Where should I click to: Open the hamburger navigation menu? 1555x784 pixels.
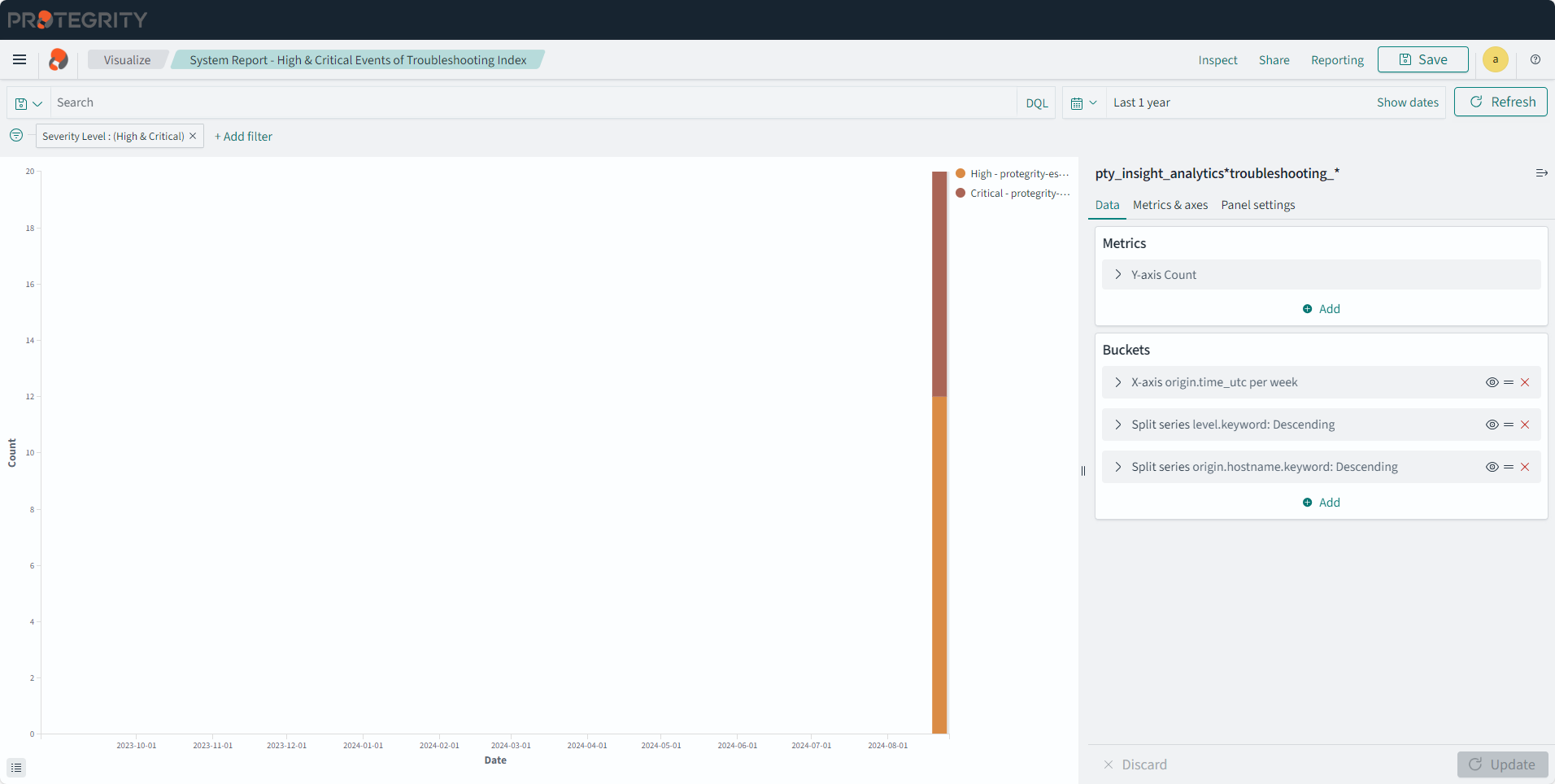click(20, 59)
